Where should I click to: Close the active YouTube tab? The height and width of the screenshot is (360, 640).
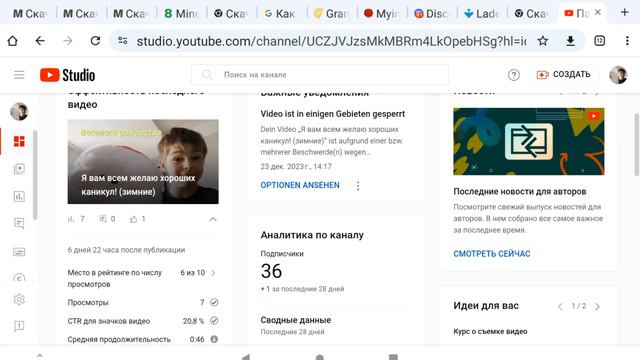598,13
